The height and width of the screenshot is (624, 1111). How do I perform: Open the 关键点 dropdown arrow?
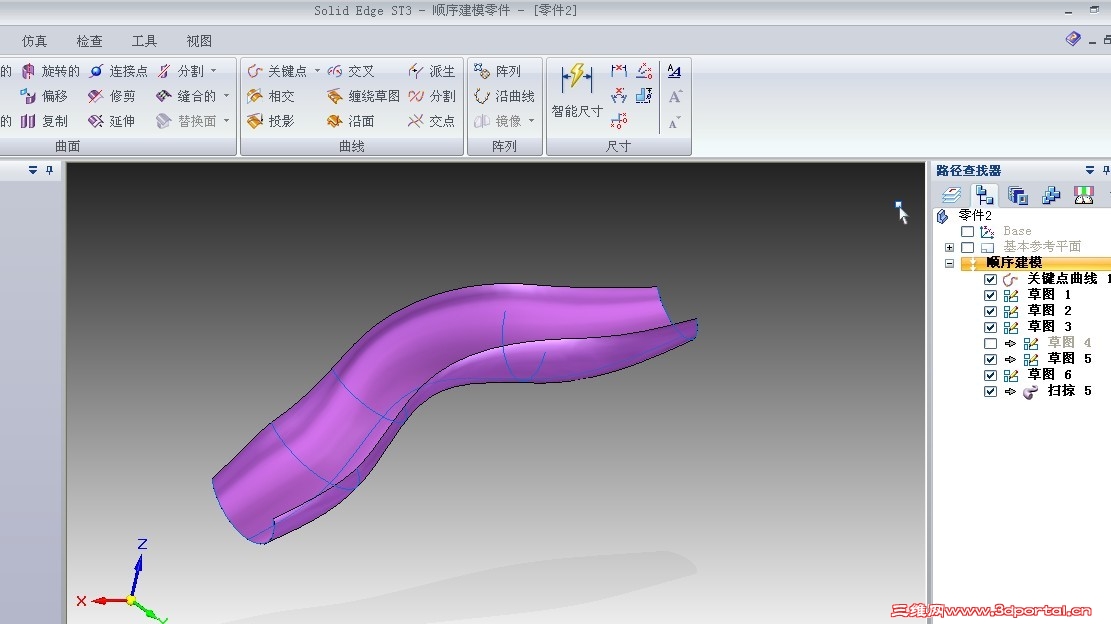click(317, 71)
